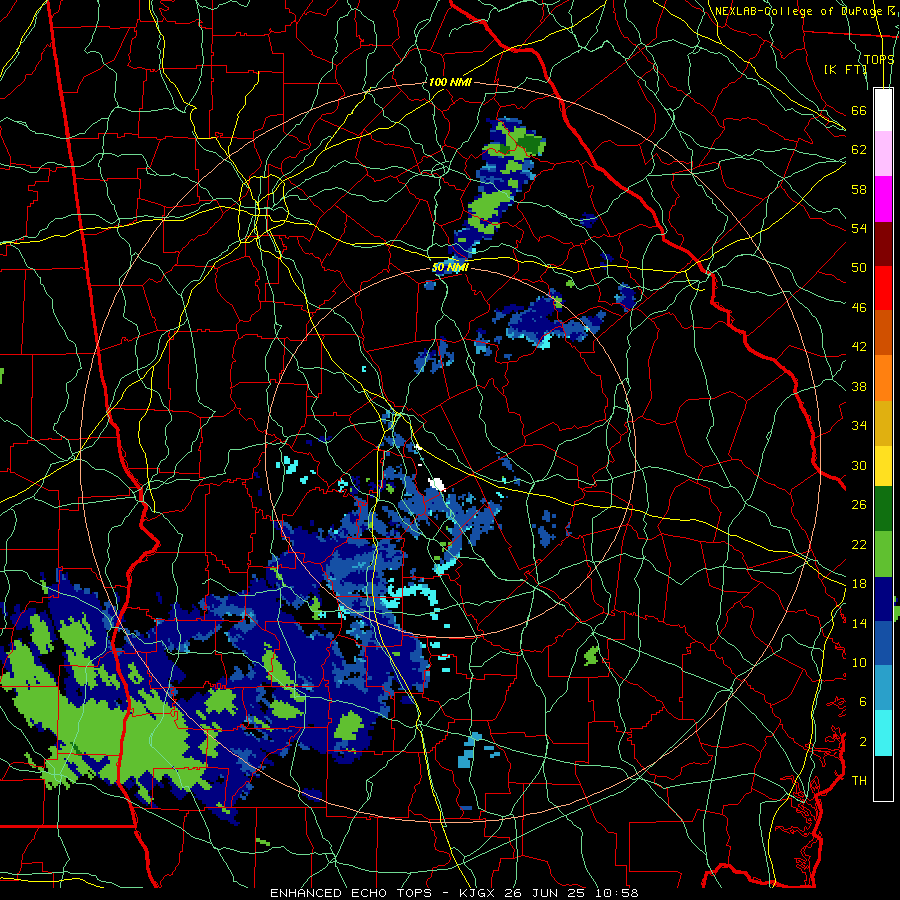Click the '50' legend value
Image resolution: width=900 pixels, height=900 pixels.
859,267
